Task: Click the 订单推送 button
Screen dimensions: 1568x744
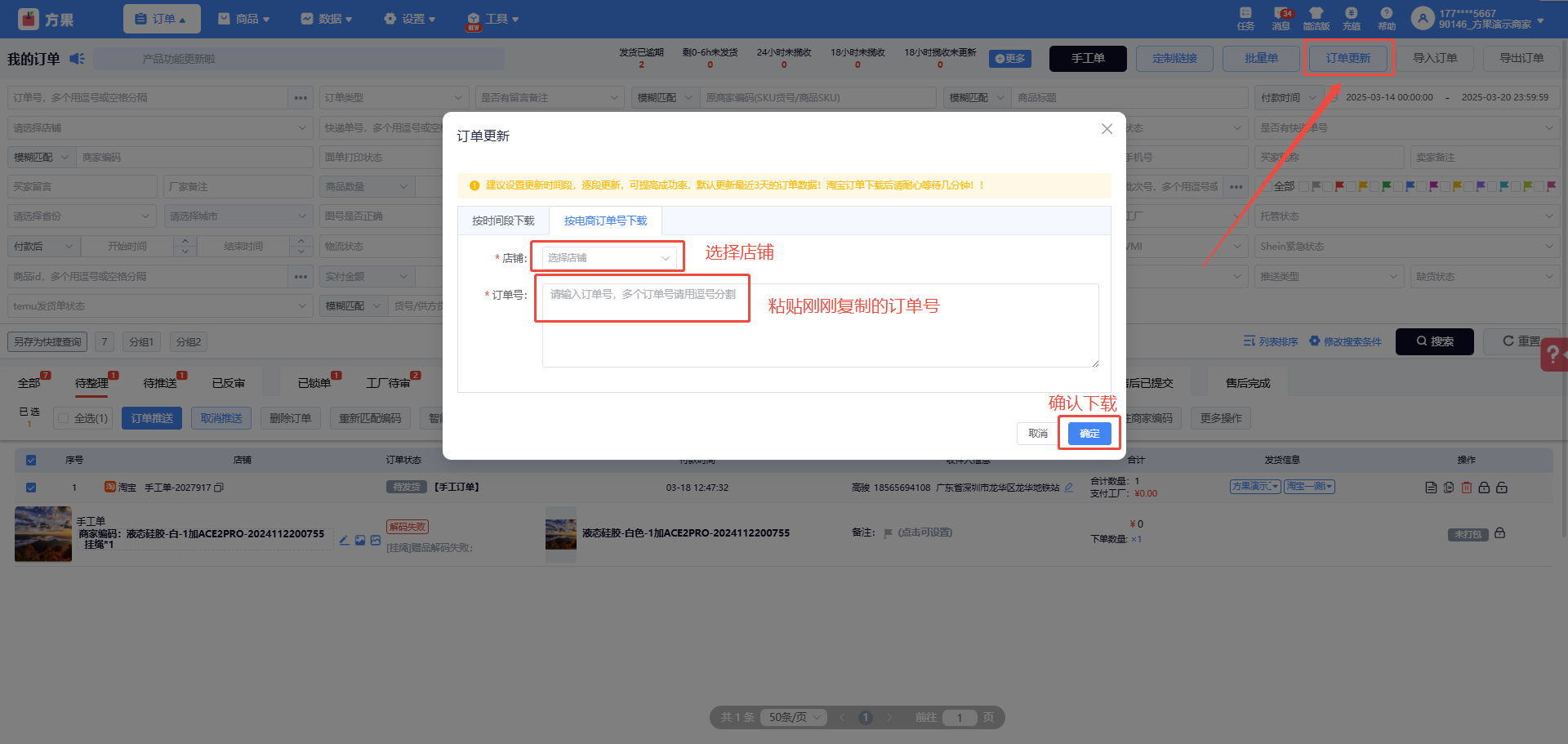Action: 152,418
